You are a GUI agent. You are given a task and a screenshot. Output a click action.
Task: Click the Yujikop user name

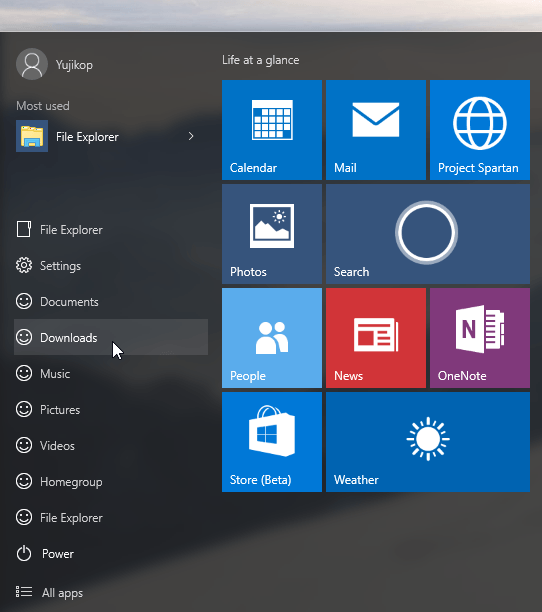point(74,65)
